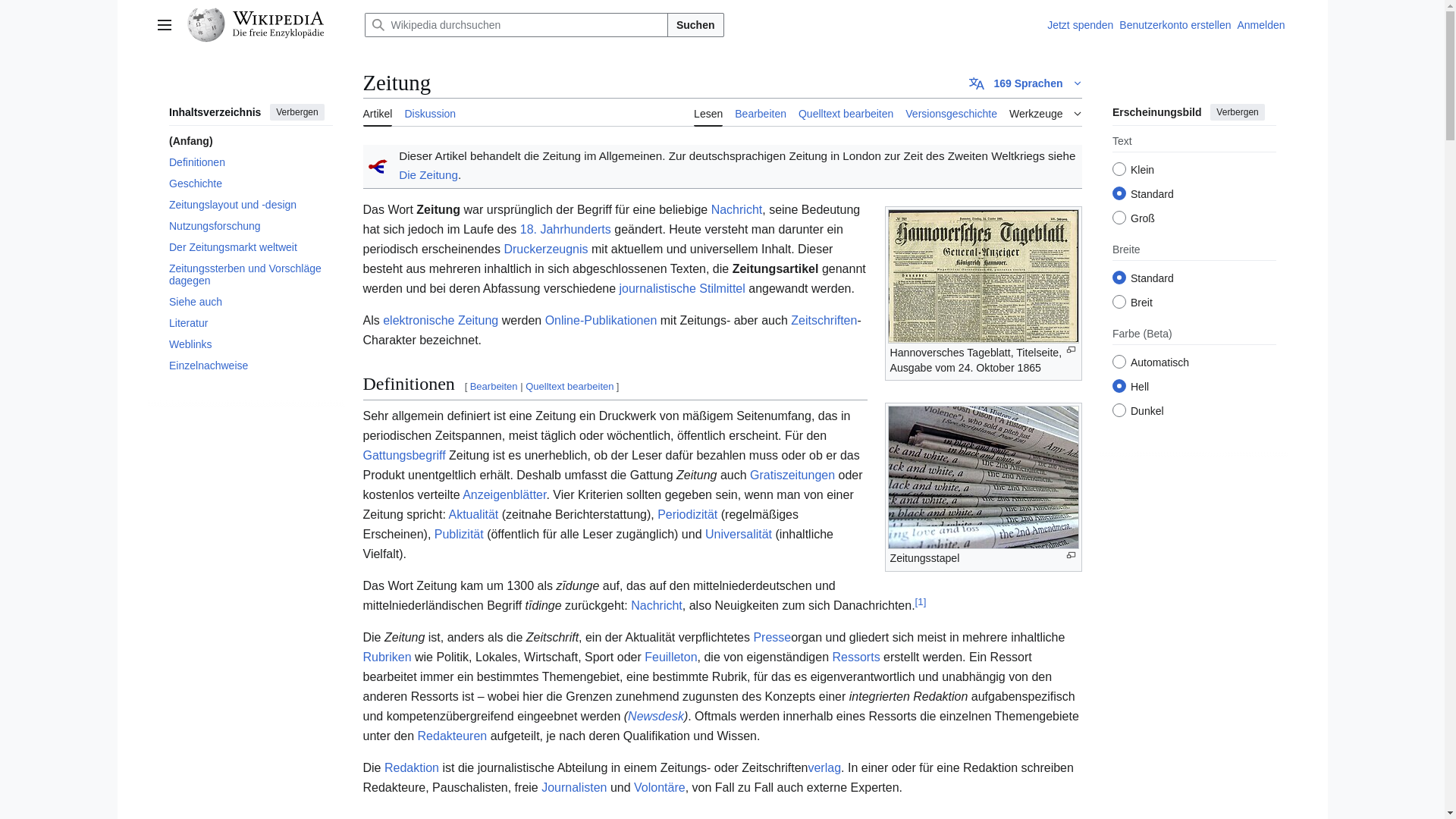Go to Literatur in contents
Screen dimensions: 1456x819
pos(188,323)
